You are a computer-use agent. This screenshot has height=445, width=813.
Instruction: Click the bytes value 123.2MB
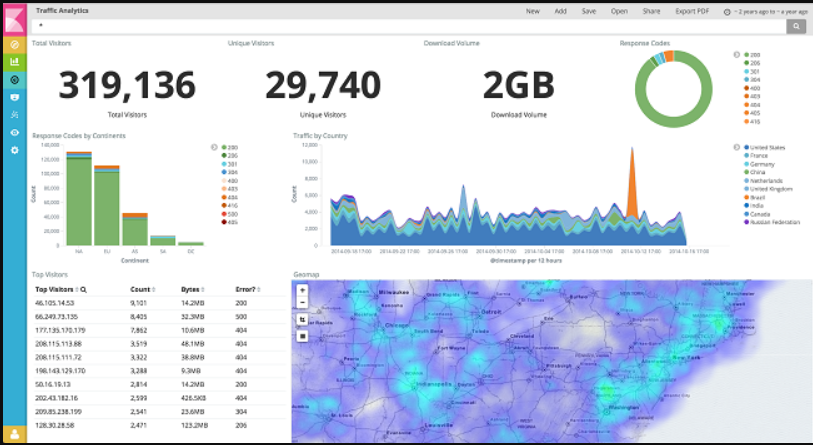[194, 425]
